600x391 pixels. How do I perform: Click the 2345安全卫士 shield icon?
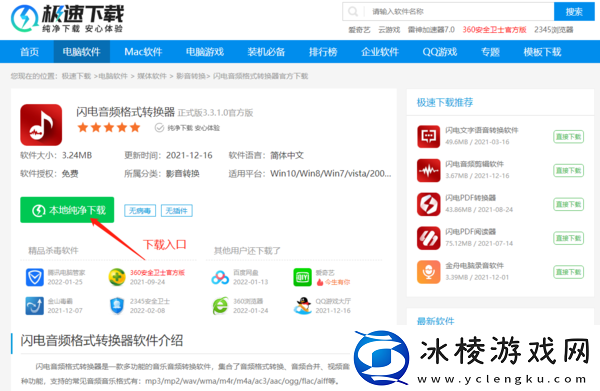click(x=117, y=306)
